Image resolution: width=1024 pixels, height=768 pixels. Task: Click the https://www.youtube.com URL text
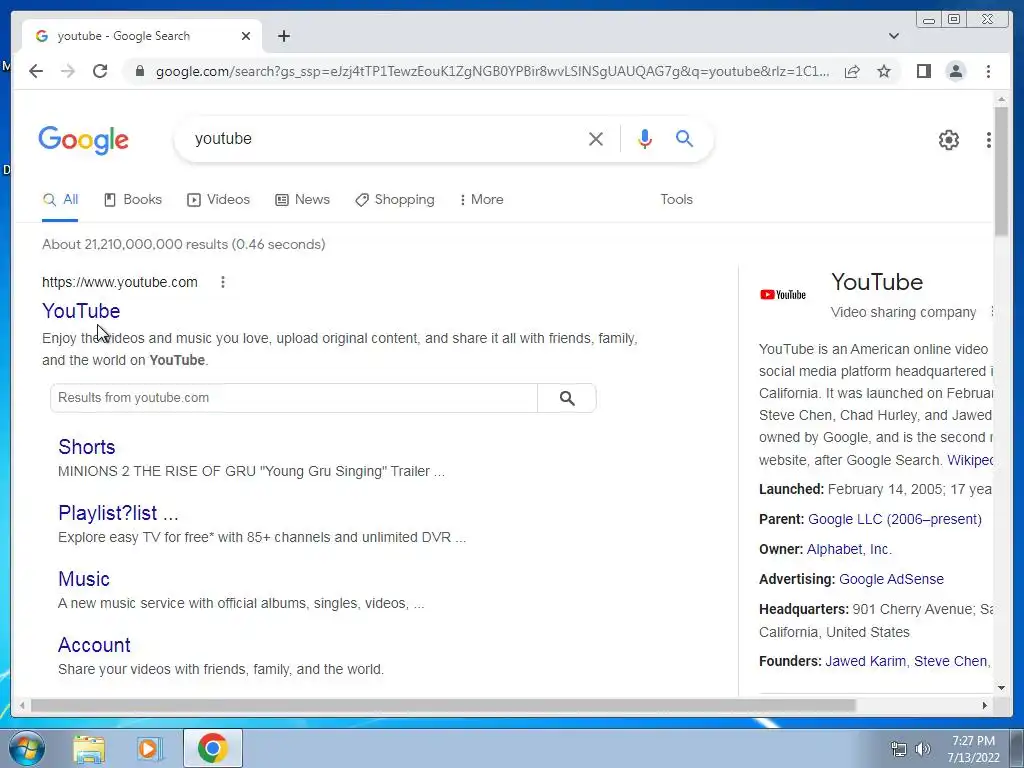click(120, 282)
